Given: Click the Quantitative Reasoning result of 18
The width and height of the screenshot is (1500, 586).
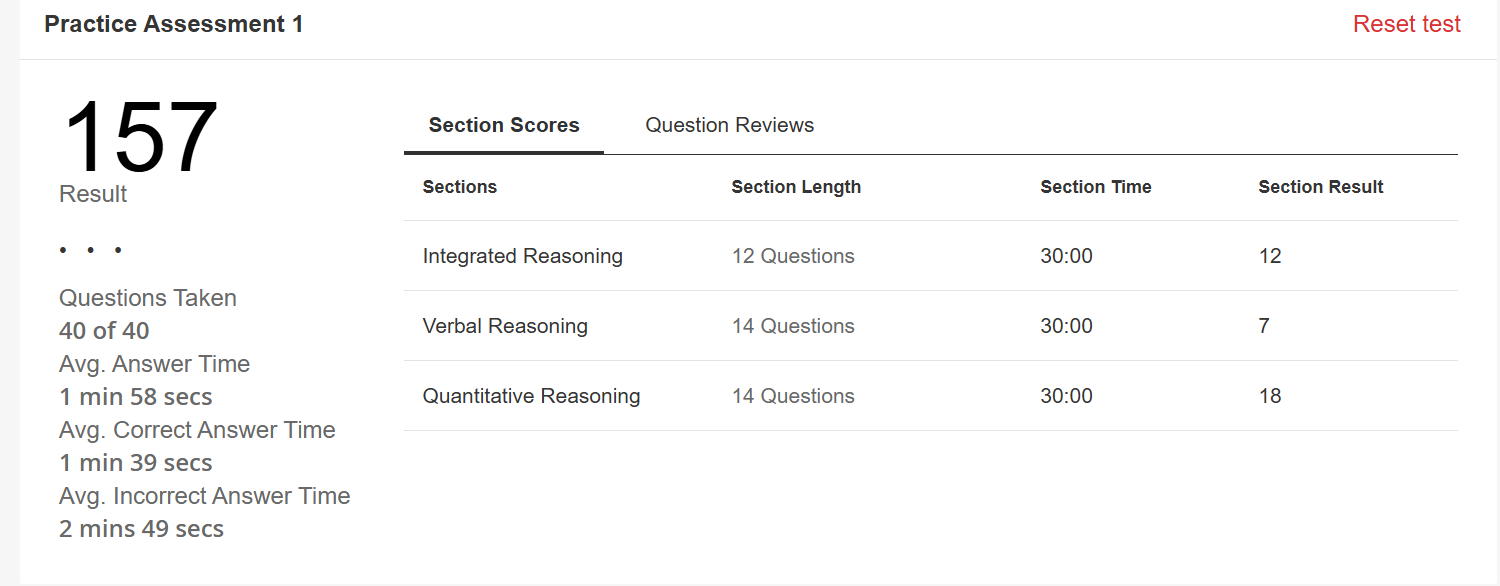Looking at the screenshot, I should (1270, 396).
